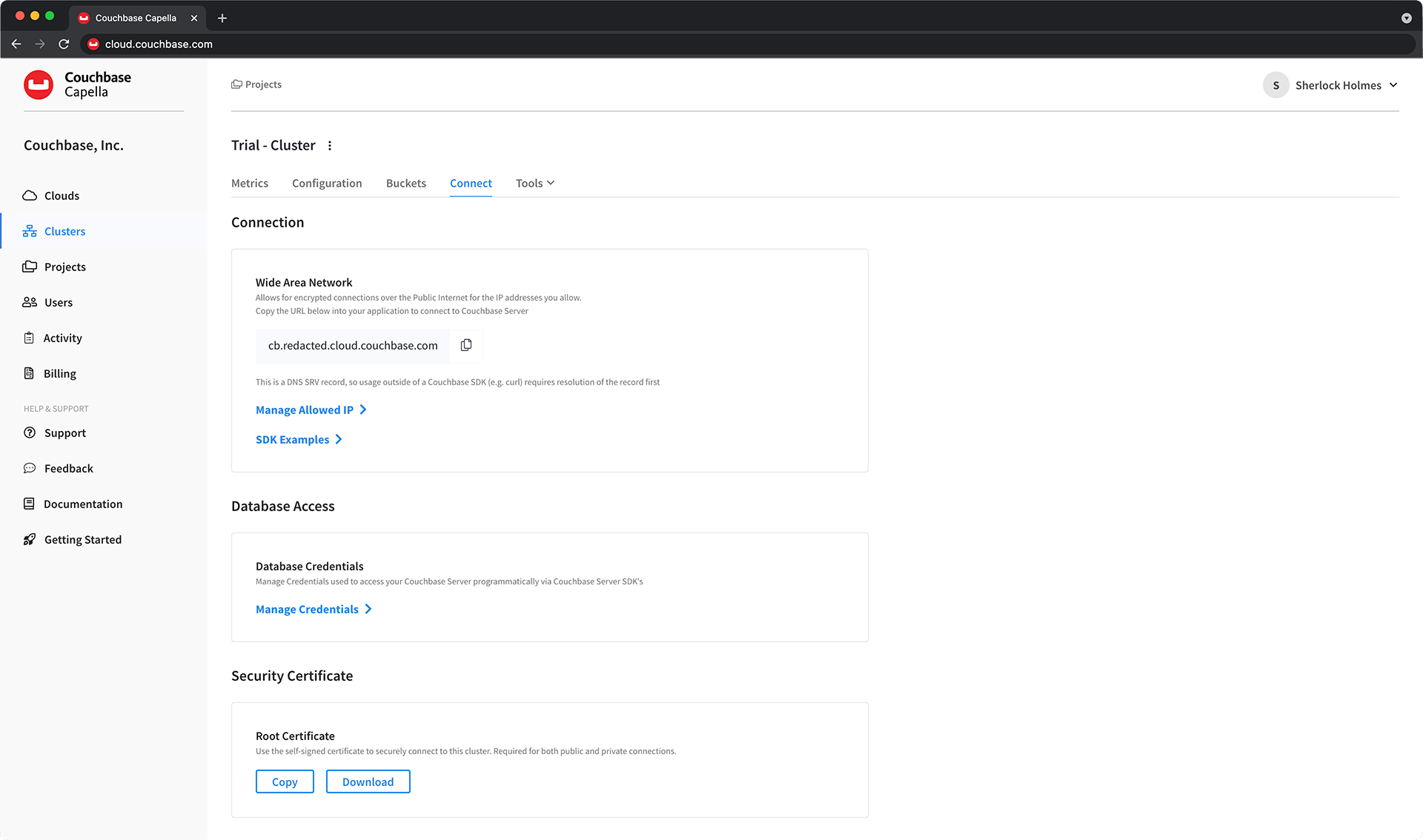The image size is (1423, 840).
Task: Open a new browser tab with plus icon
Action: coord(222,18)
